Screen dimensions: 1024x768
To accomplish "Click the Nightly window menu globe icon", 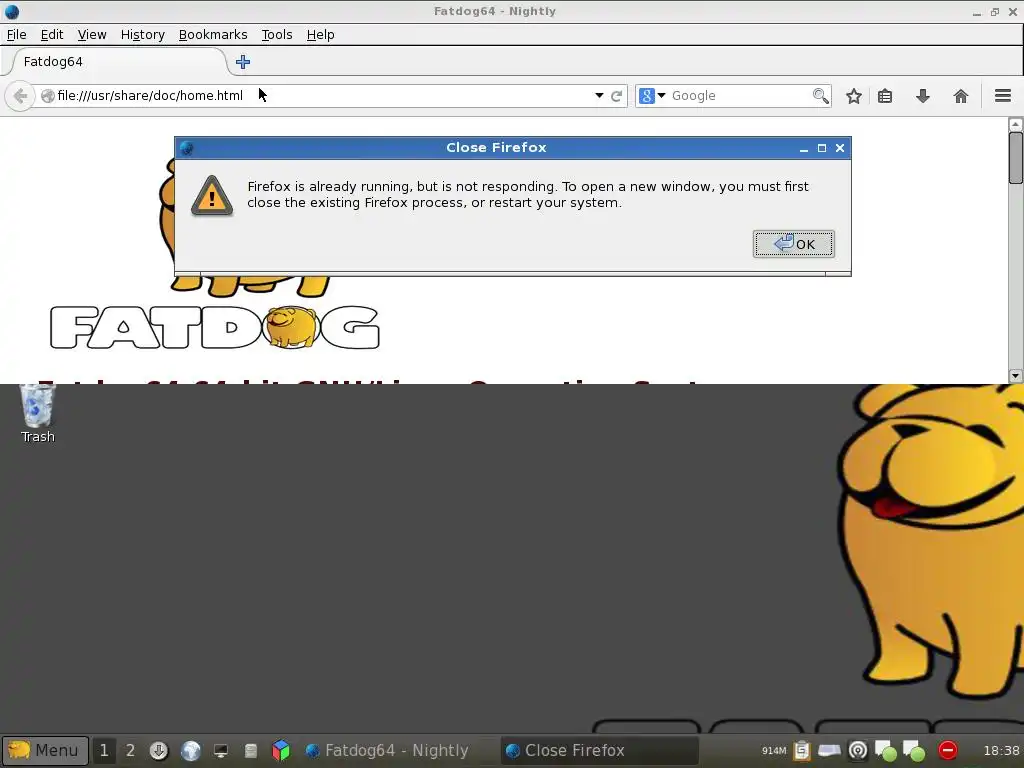I will click(12, 12).
